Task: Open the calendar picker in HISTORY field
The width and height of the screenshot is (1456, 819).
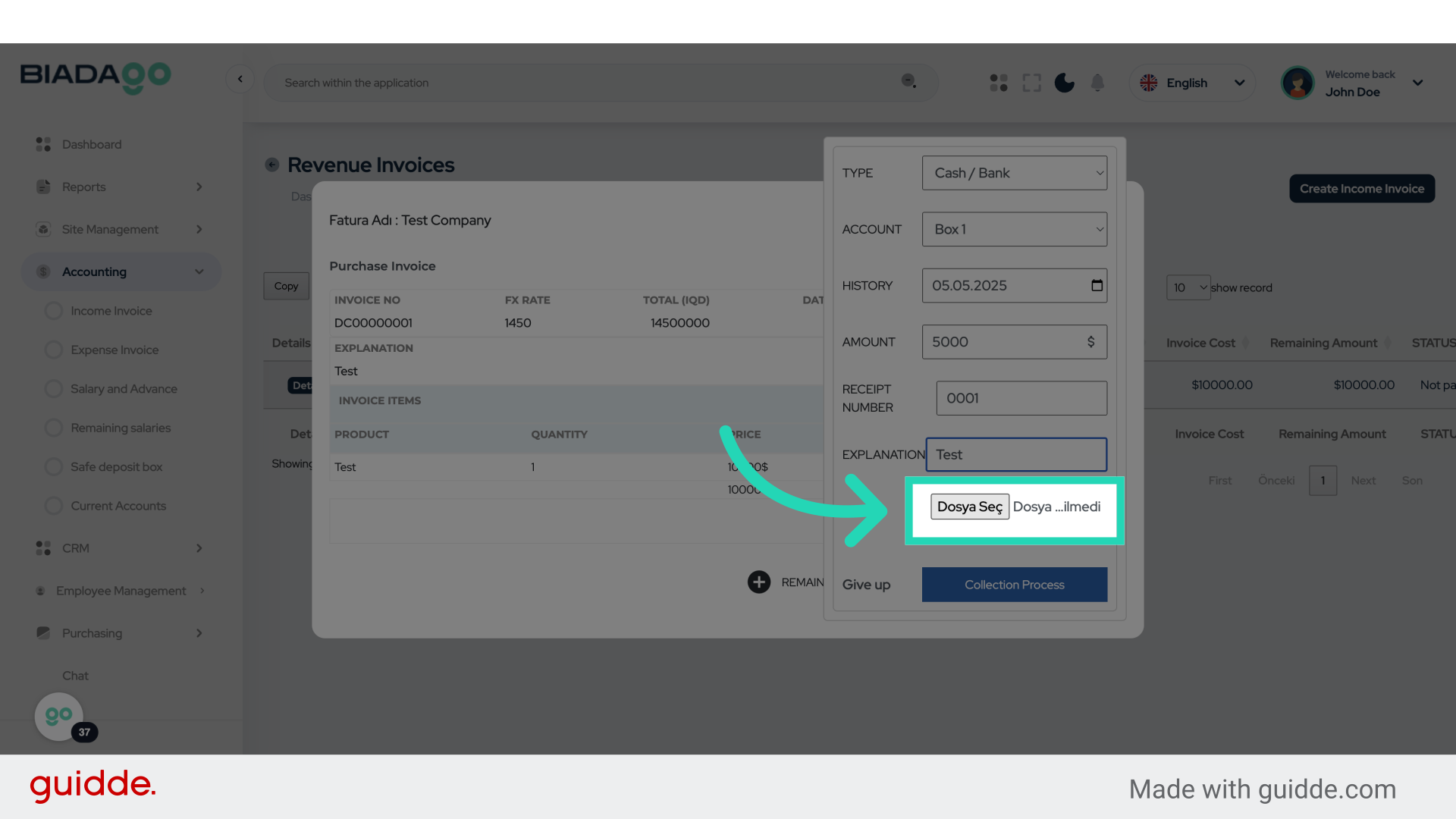Action: coord(1097,285)
